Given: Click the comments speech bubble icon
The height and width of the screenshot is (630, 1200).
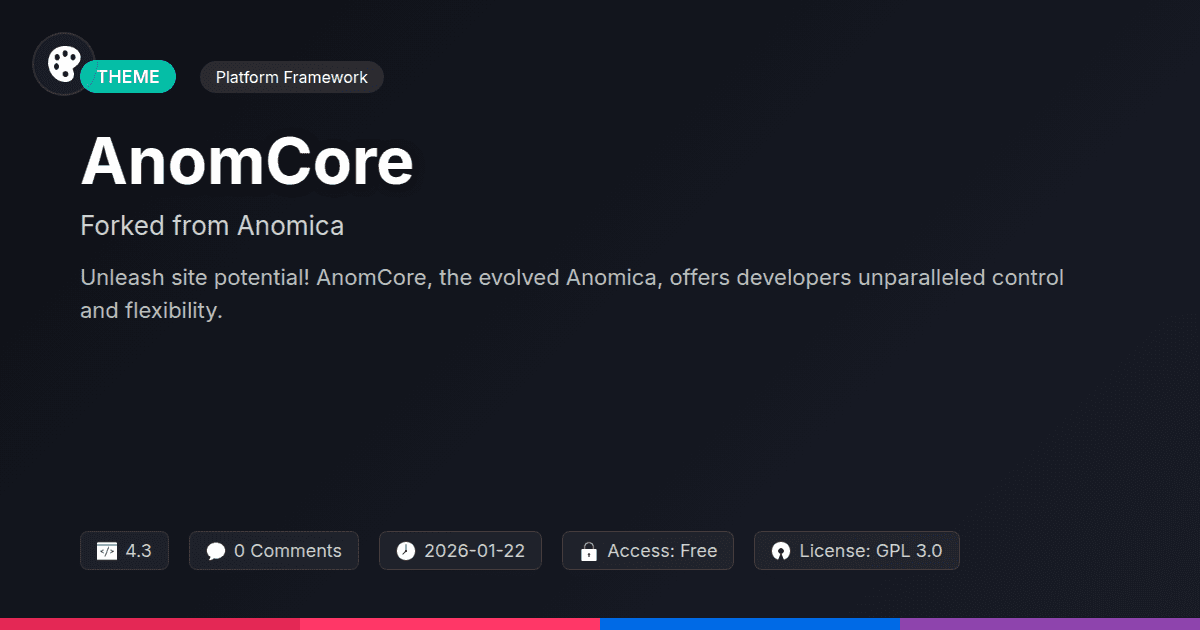Looking at the screenshot, I should click(x=216, y=550).
